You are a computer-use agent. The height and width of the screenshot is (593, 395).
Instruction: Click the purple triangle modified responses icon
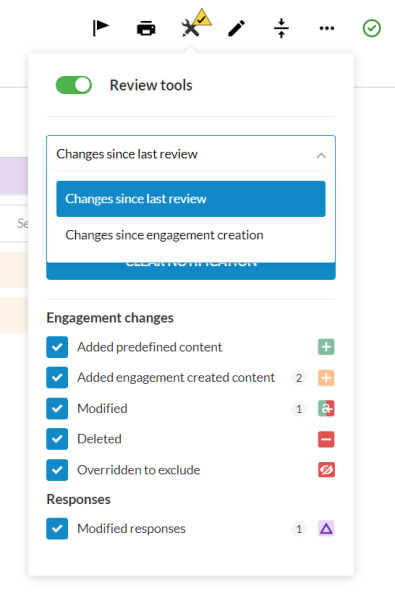click(x=326, y=528)
